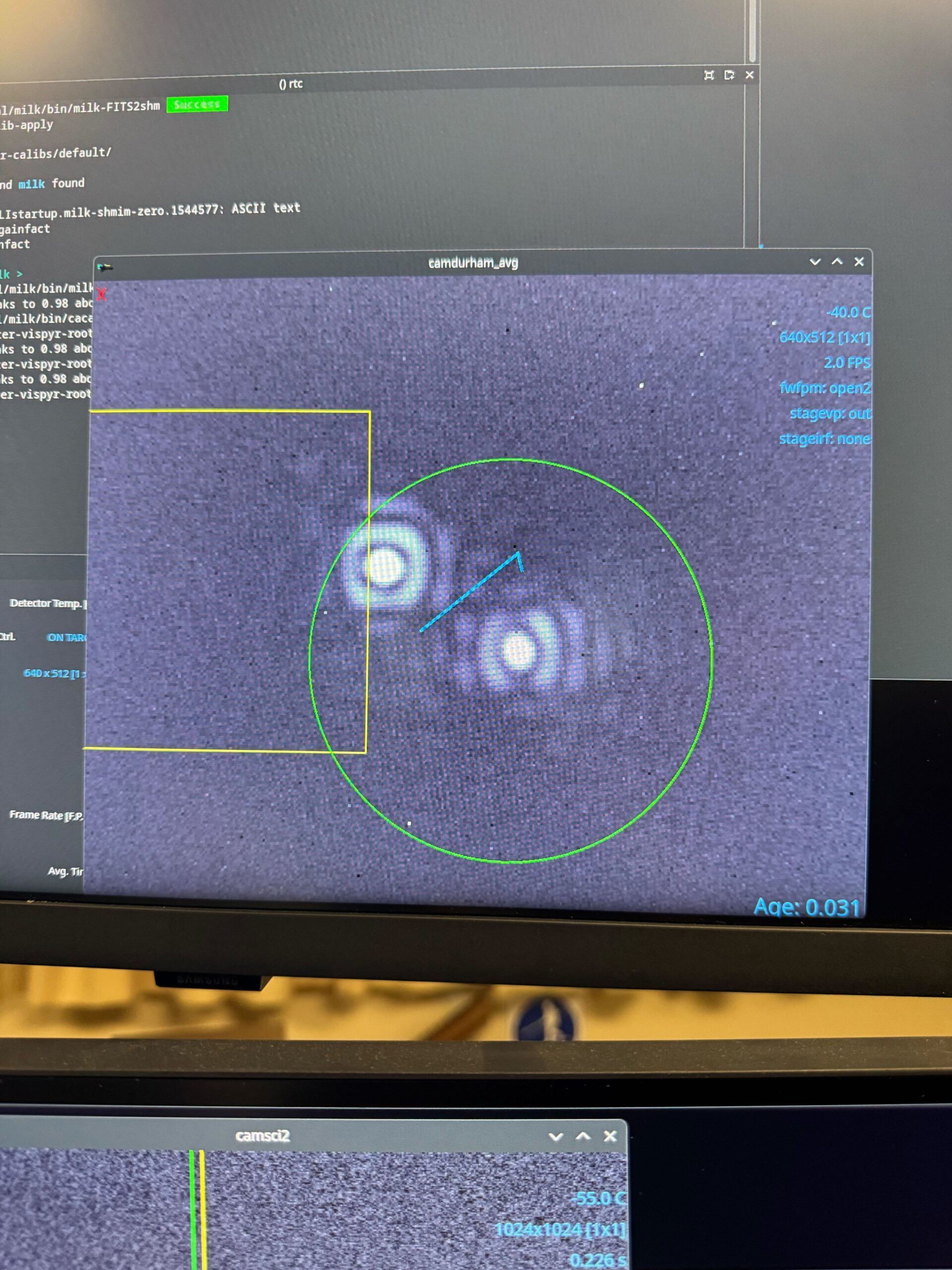952x1270 pixels.
Task: Click the green Success badge in terminal
Action: [x=197, y=104]
